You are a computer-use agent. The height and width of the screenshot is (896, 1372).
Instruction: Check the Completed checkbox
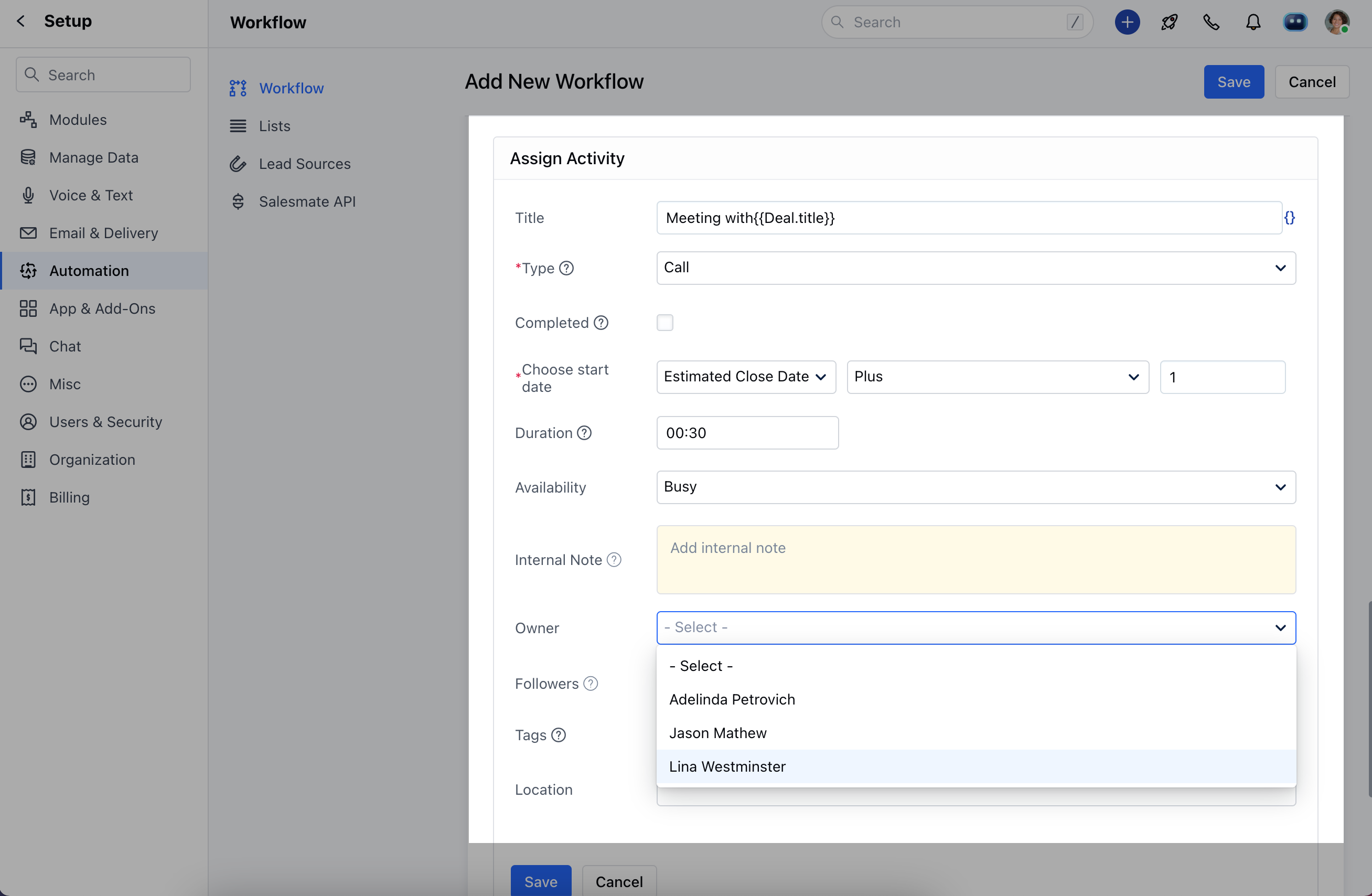click(664, 322)
